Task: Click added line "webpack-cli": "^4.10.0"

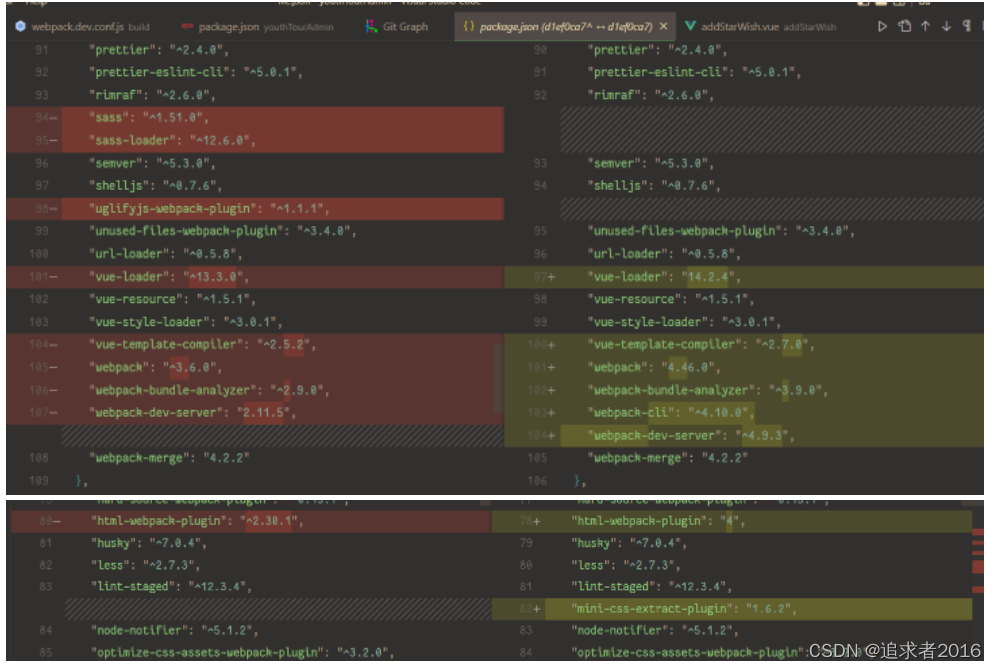Action: click(x=671, y=413)
